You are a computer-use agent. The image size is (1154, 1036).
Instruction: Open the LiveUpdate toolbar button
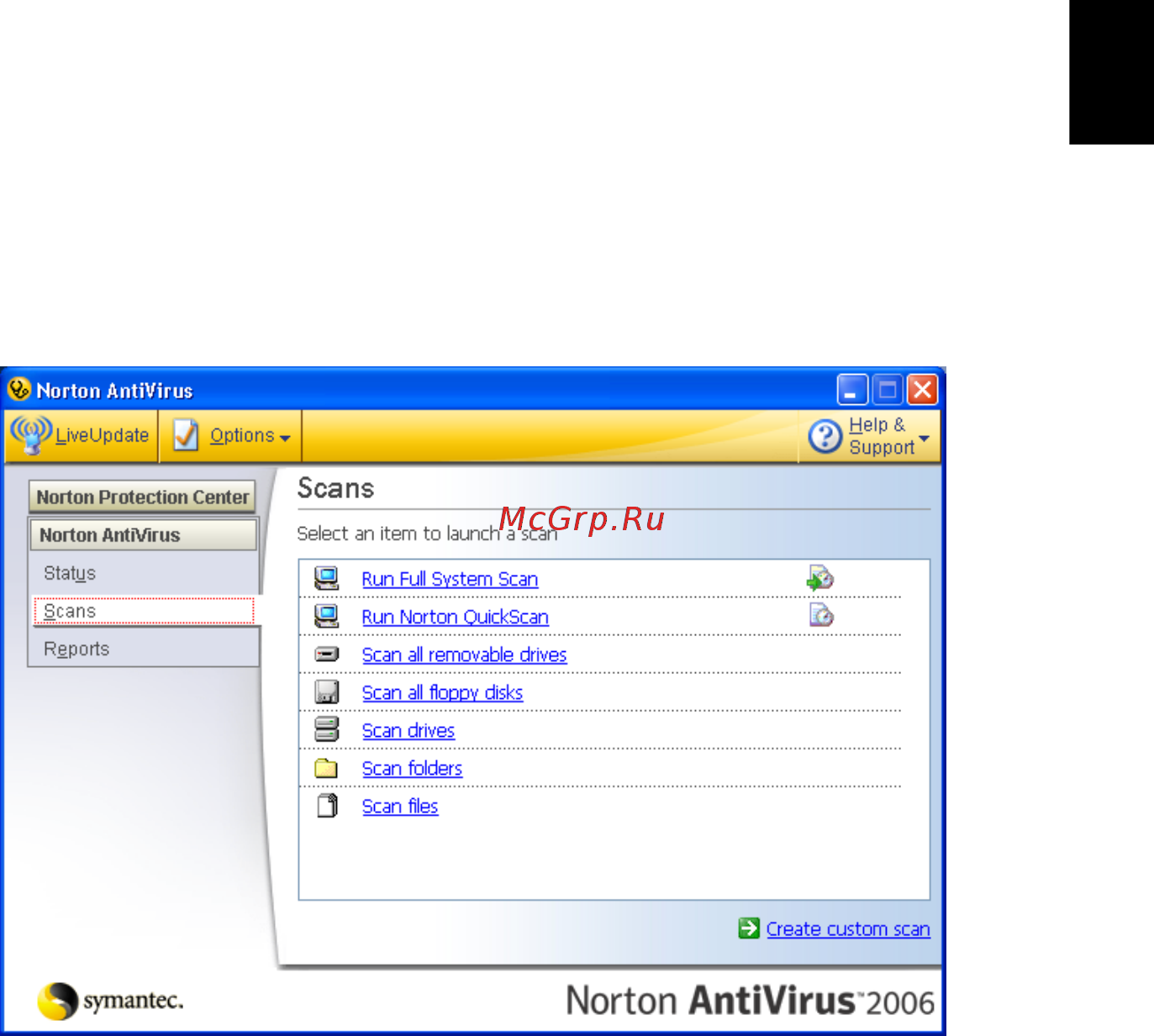(82, 435)
